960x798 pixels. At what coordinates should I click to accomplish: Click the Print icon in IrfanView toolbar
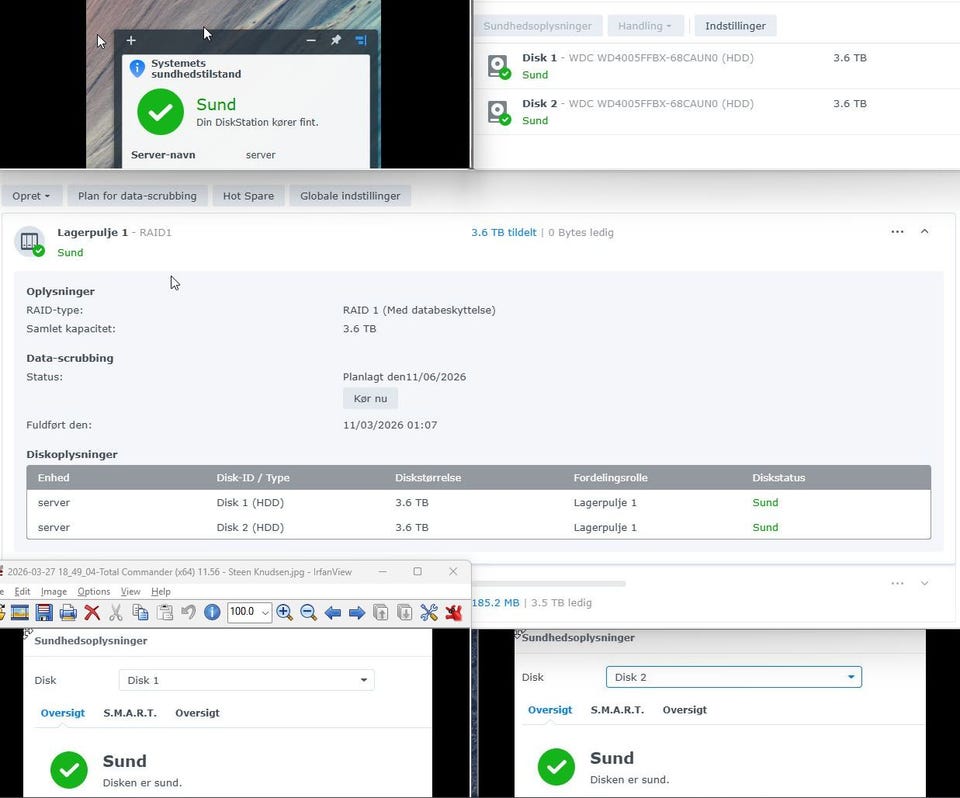click(x=68, y=612)
